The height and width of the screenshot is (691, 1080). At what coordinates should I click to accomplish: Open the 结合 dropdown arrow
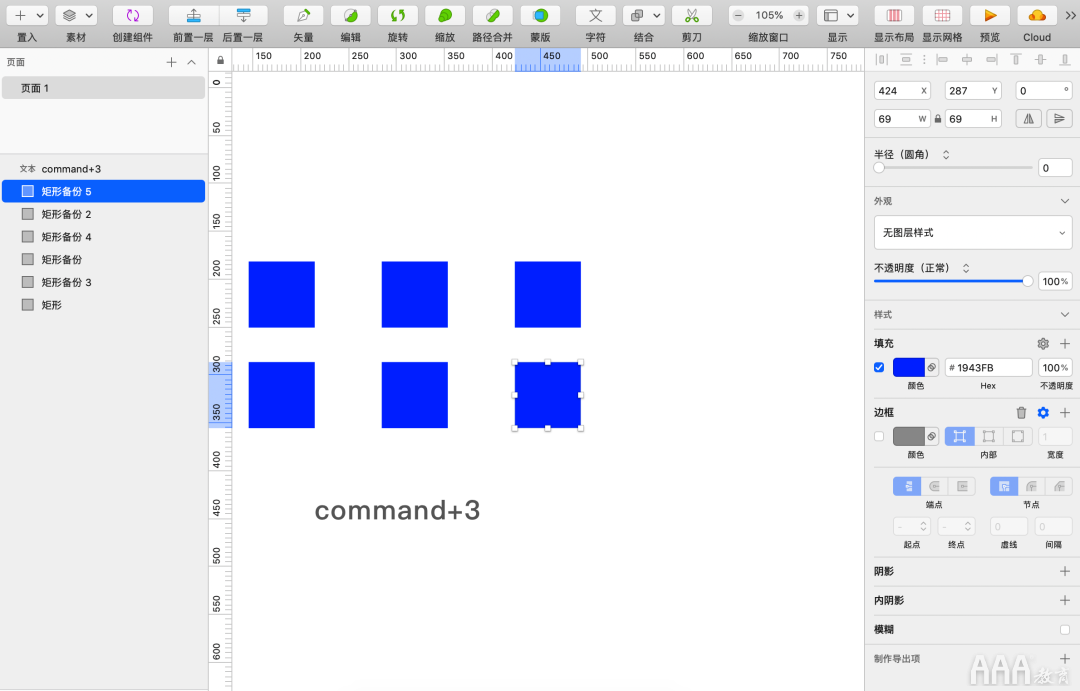pyautogui.click(x=657, y=15)
